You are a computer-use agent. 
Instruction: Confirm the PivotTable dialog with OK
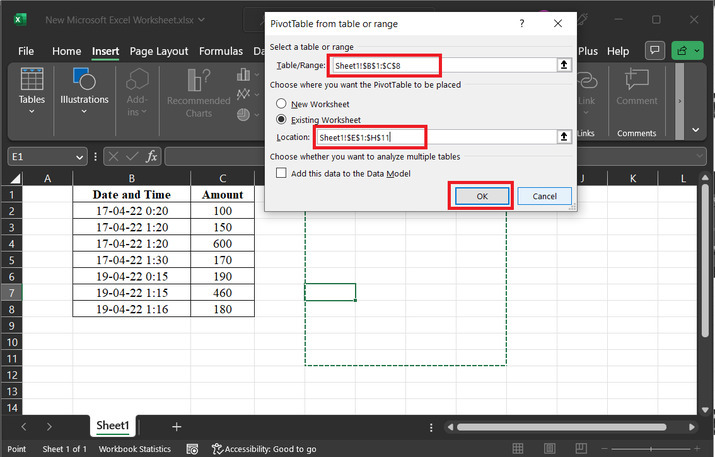click(481, 196)
